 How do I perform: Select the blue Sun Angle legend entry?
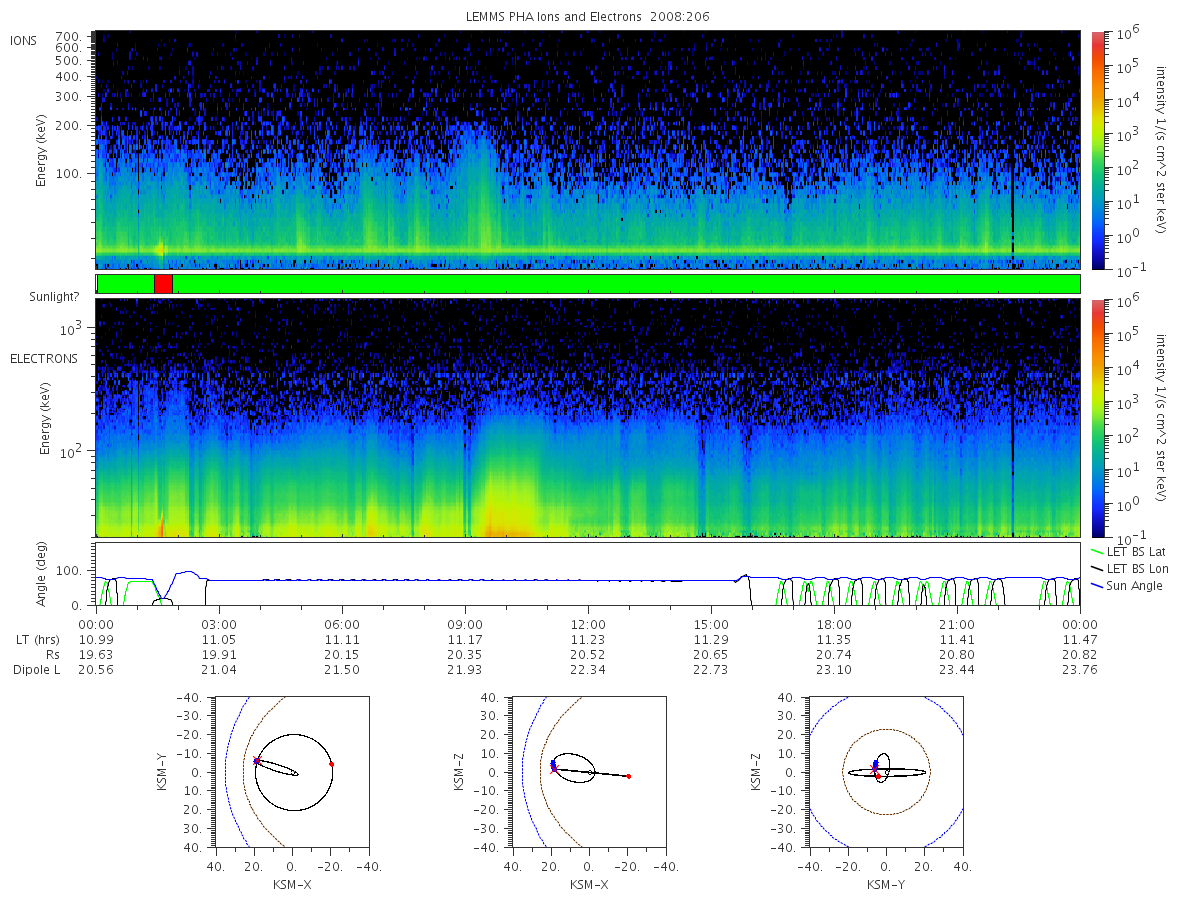(1126, 585)
